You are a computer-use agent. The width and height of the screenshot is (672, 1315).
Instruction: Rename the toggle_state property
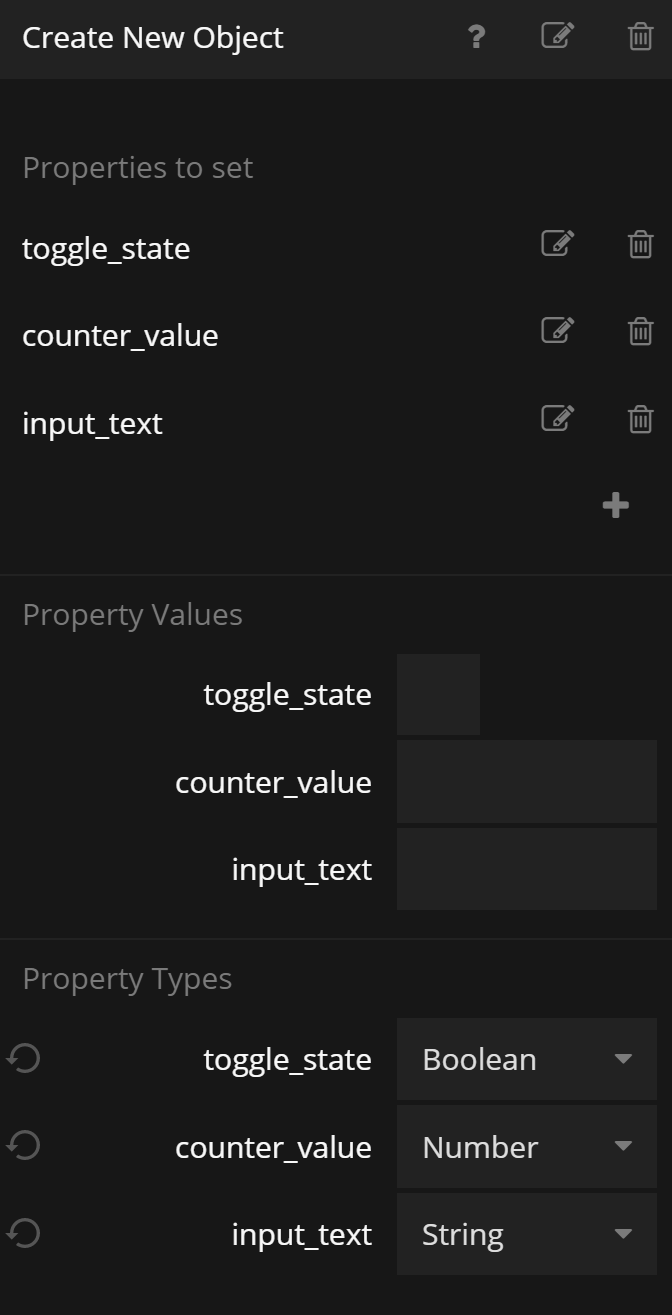[557, 244]
